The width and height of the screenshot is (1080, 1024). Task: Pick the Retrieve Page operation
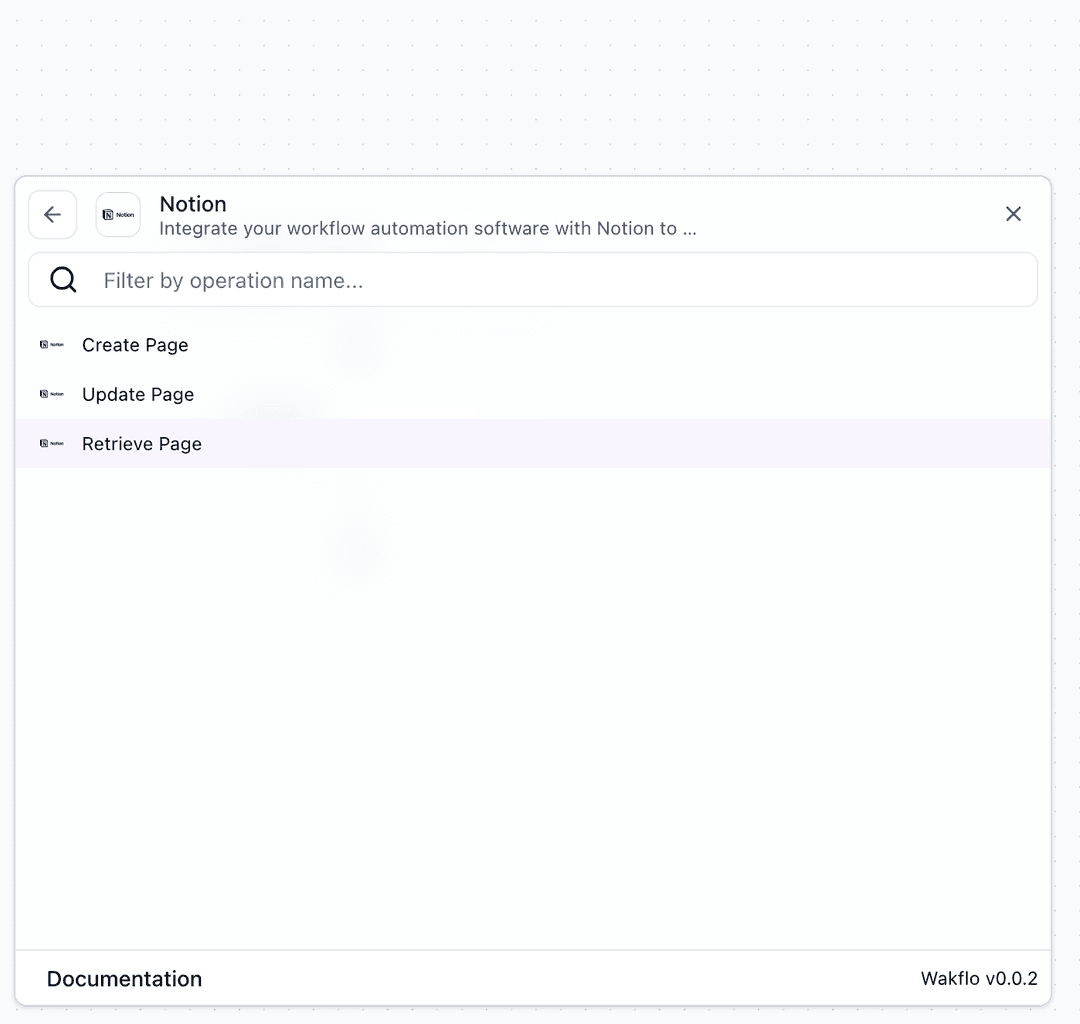[142, 444]
